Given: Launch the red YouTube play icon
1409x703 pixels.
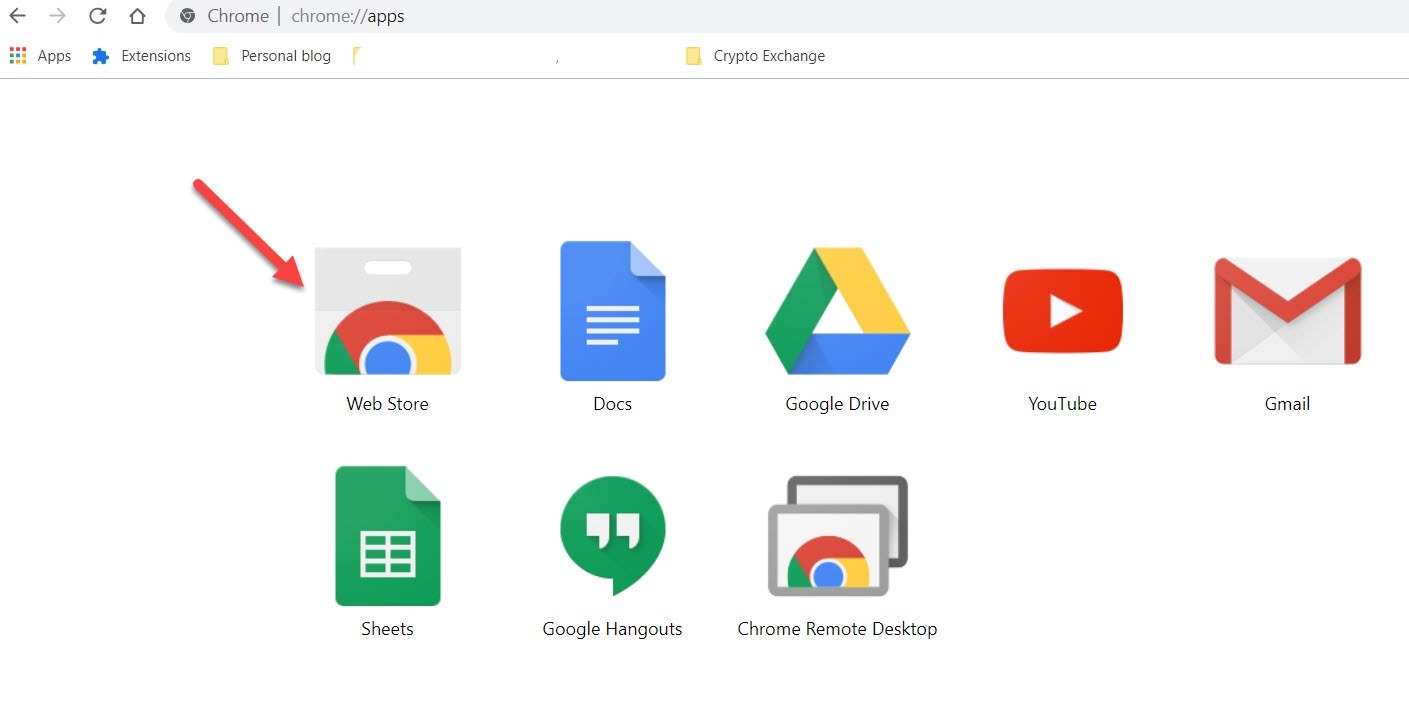Looking at the screenshot, I should pos(1062,311).
